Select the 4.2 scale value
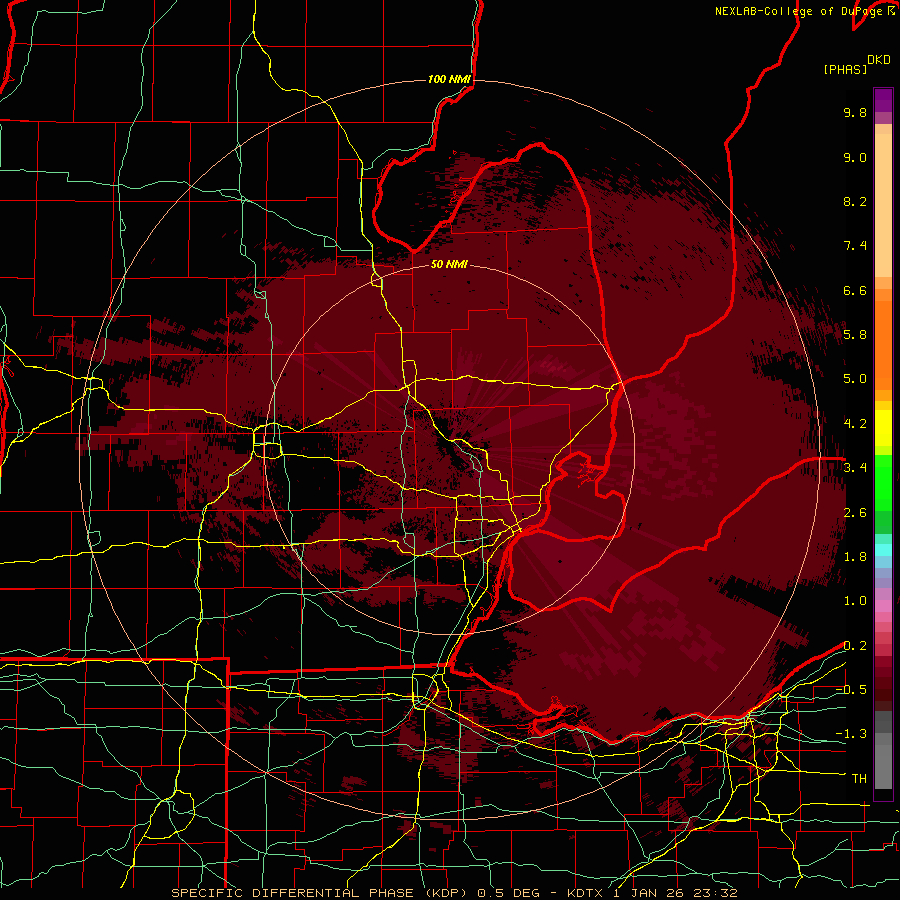900x900 pixels. point(855,424)
